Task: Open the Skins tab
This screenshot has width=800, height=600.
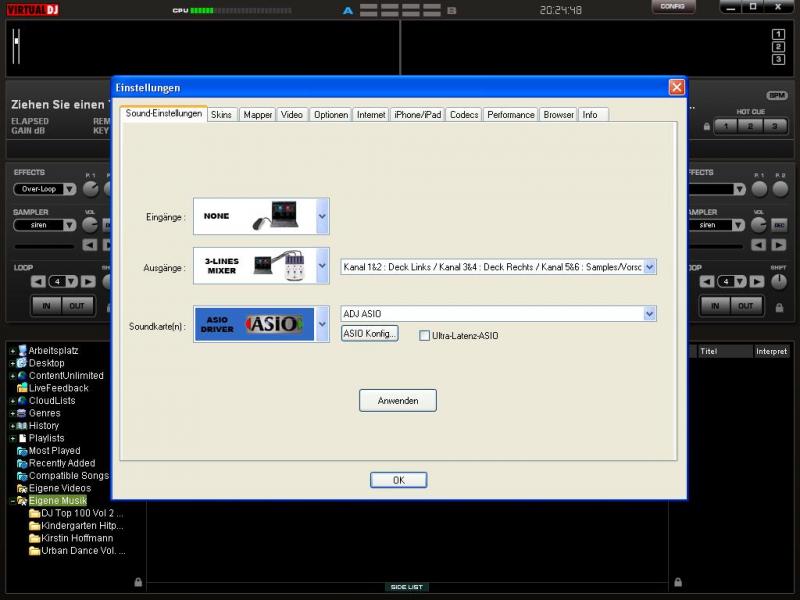Action: click(221, 115)
